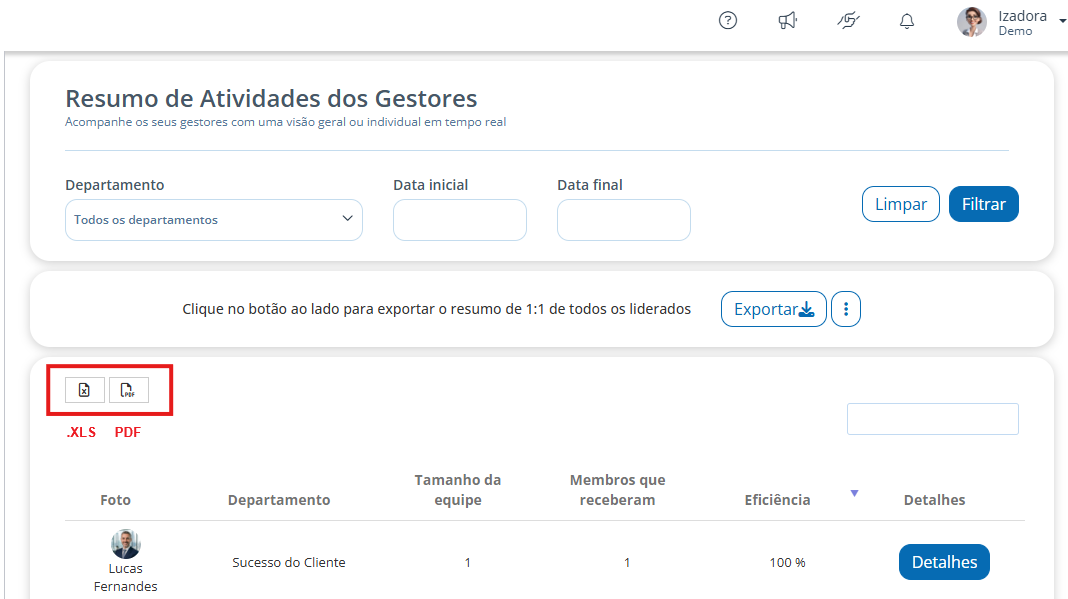The width and height of the screenshot is (1068, 599).
Task: Click the Sucesso do Cliente cell
Action: (289, 562)
